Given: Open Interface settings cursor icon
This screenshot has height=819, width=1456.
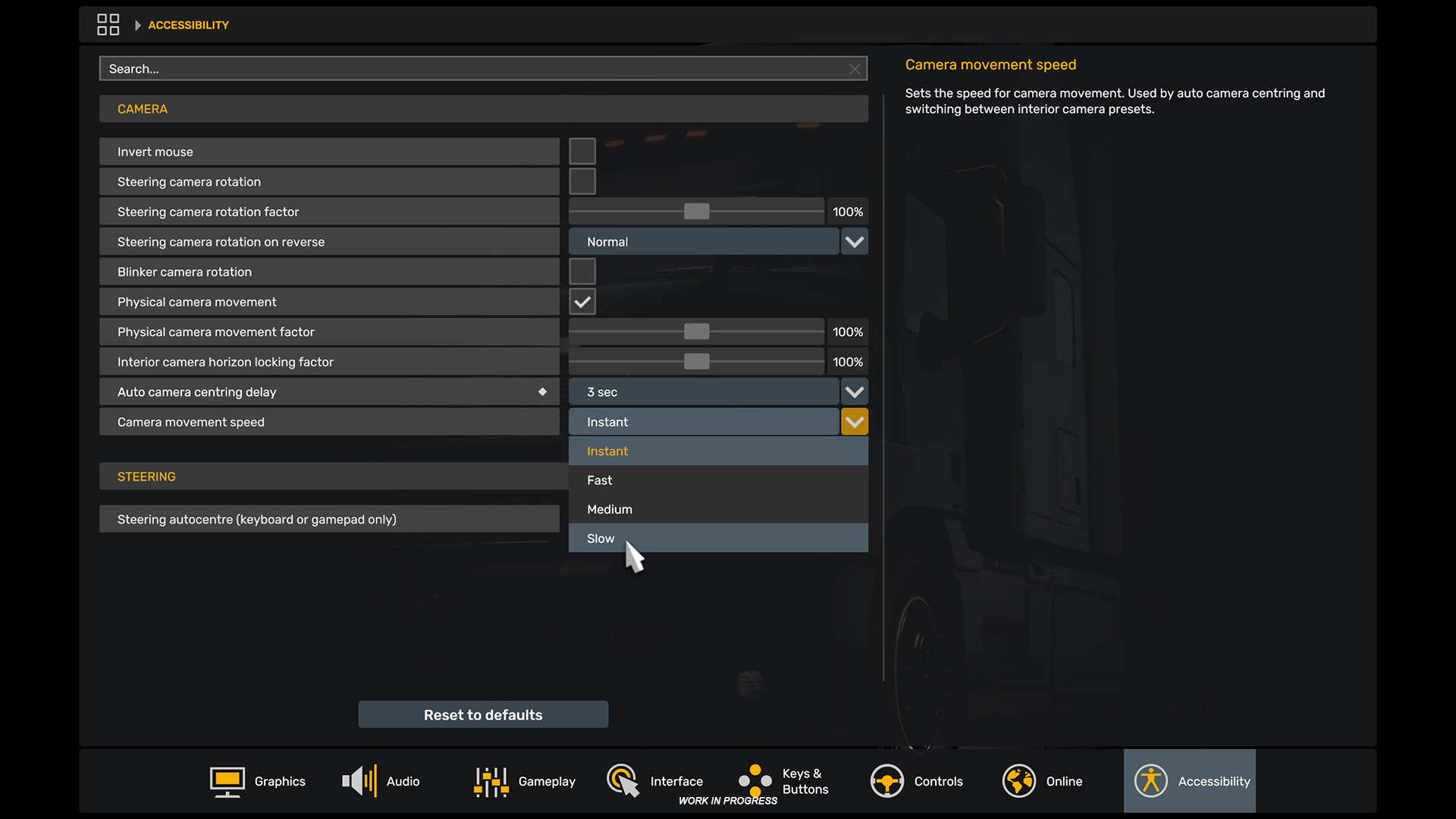Looking at the screenshot, I should click(x=623, y=781).
